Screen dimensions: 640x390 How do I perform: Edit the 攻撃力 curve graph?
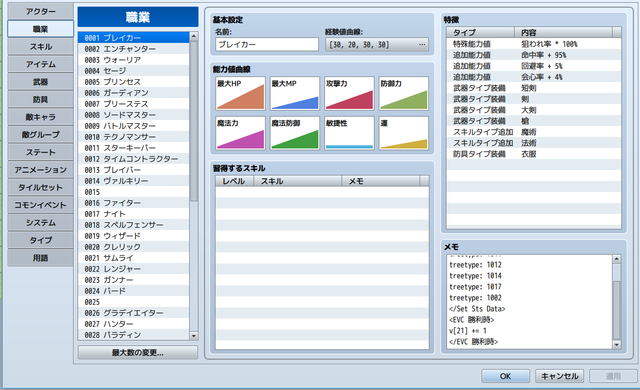(349, 93)
